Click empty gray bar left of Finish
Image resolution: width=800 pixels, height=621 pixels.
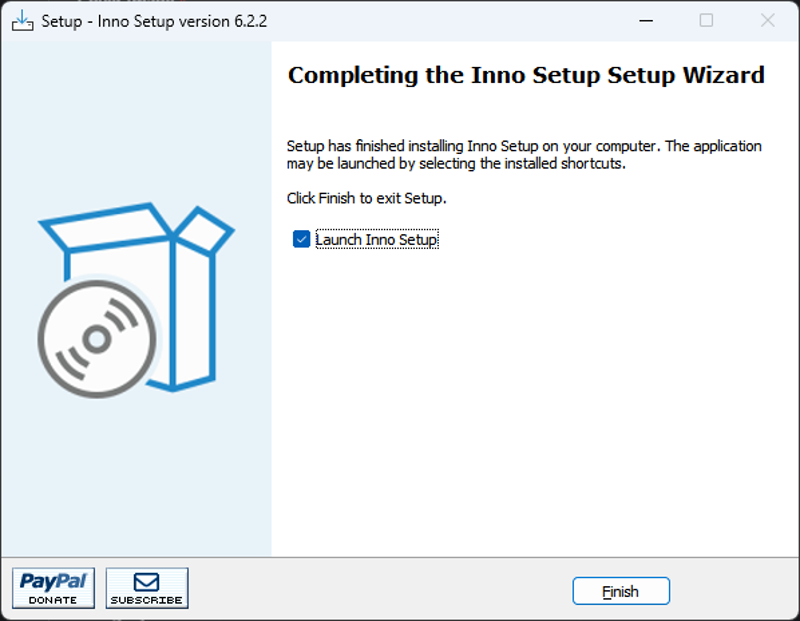click(x=378, y=590)
